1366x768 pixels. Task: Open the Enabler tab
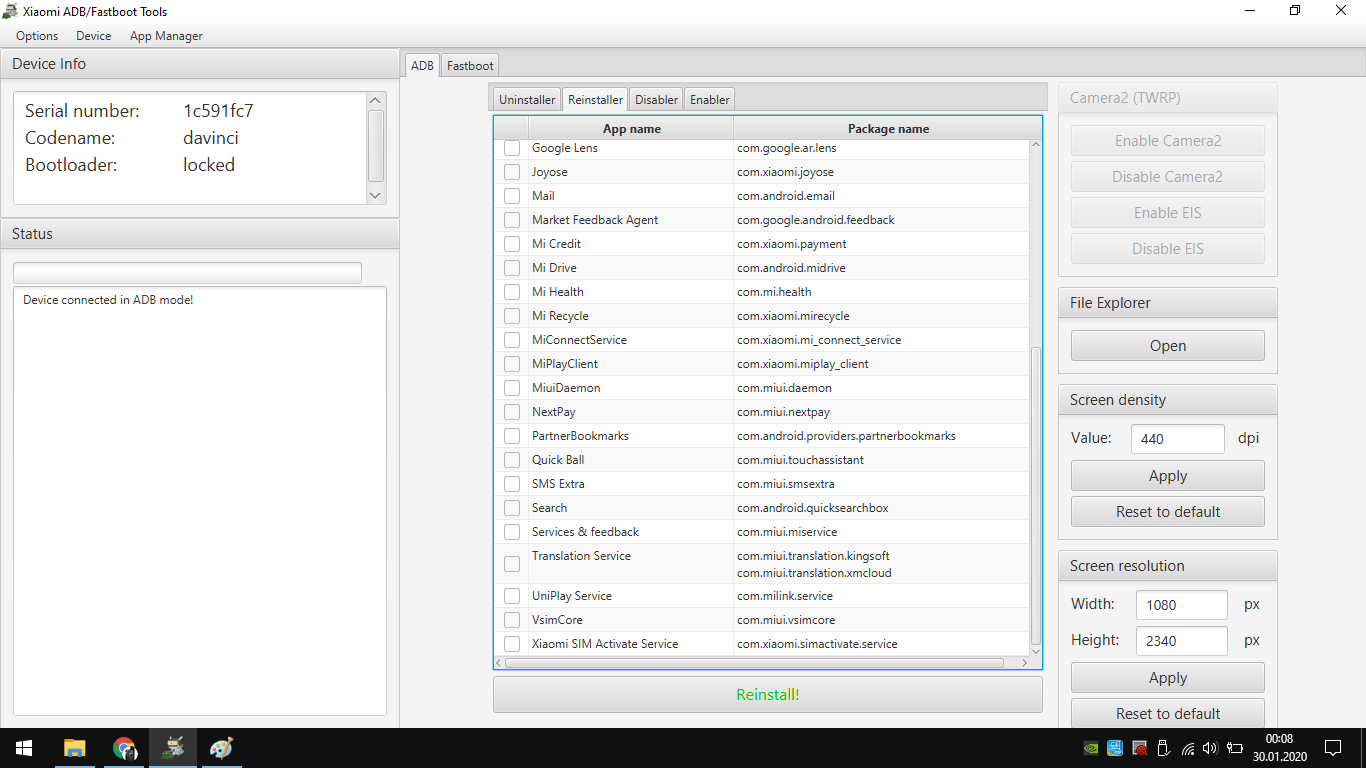coord(710,99)
